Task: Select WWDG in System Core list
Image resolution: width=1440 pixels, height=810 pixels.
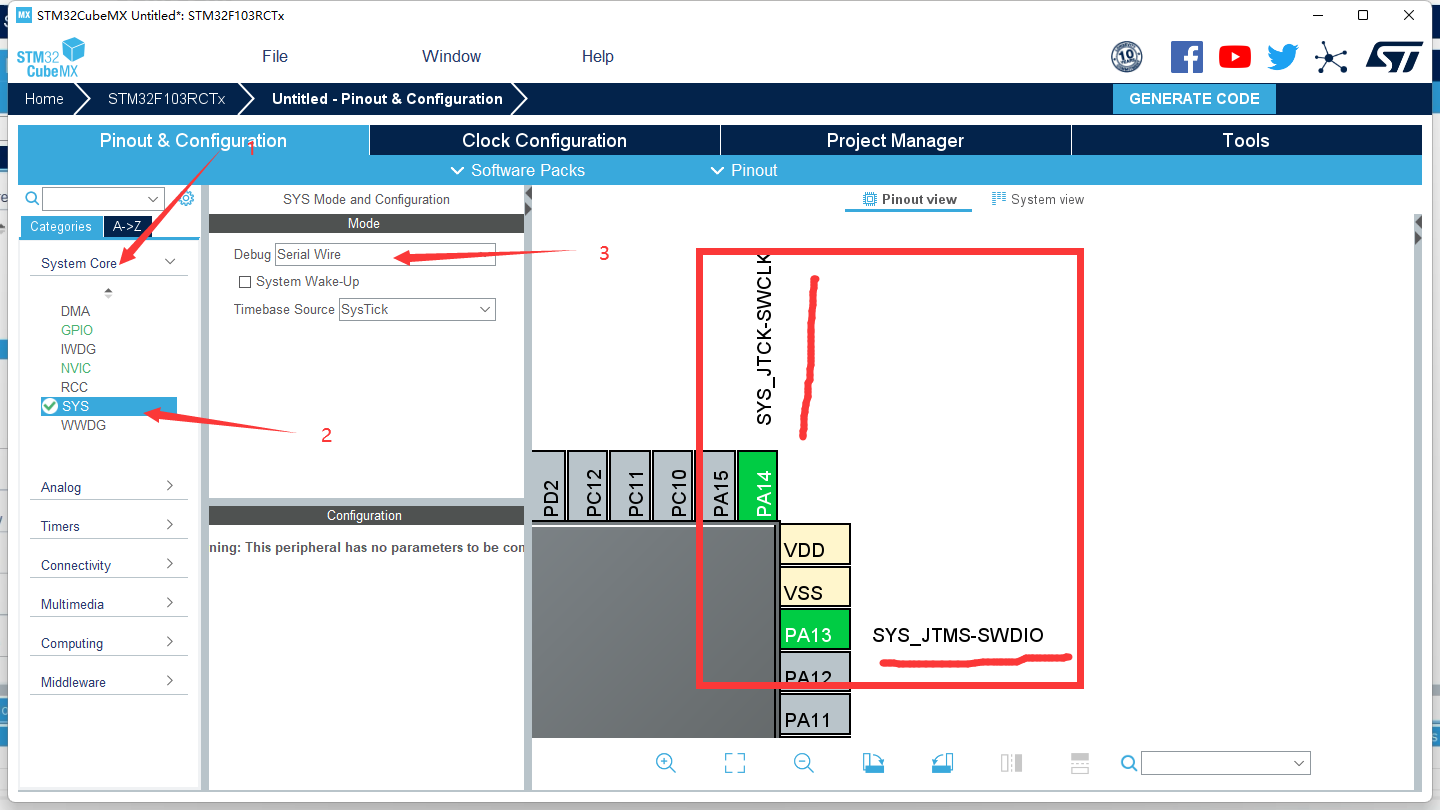Action: tap(83, 425)
